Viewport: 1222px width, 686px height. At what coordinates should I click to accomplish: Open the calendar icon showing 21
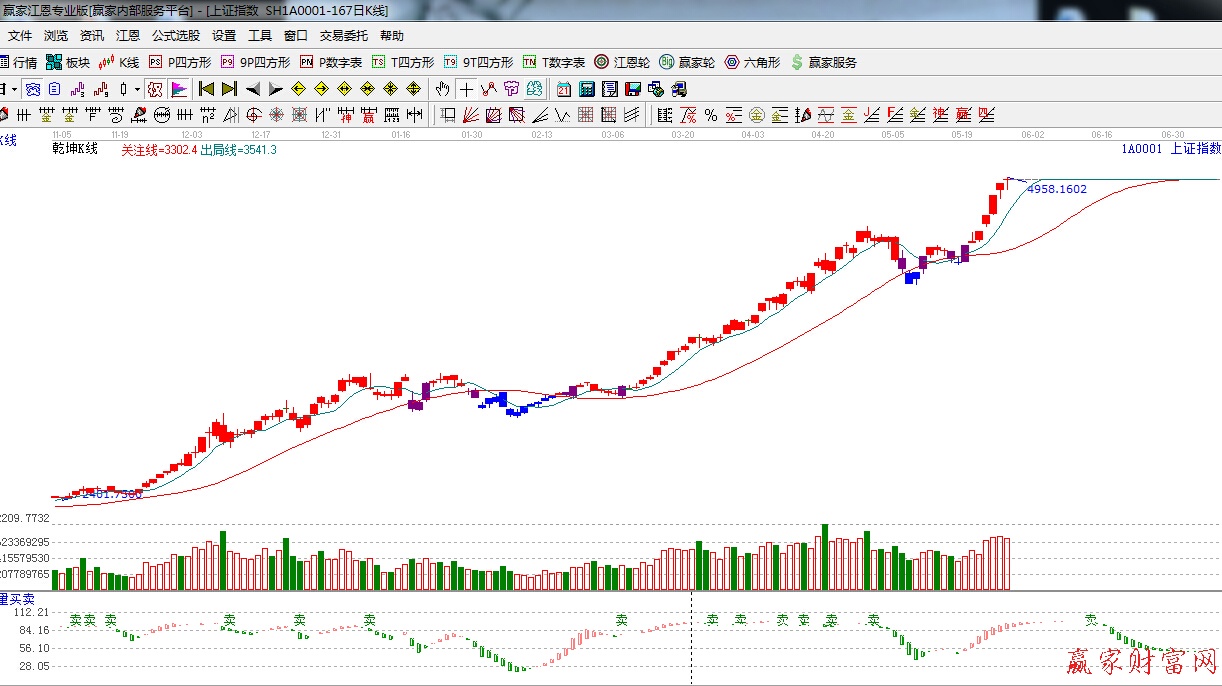click(564, 89)
